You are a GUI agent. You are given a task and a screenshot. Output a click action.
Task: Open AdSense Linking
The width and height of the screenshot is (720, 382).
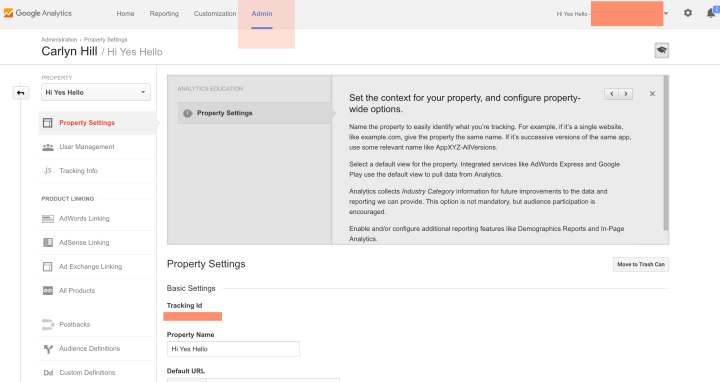click(84, 242)
